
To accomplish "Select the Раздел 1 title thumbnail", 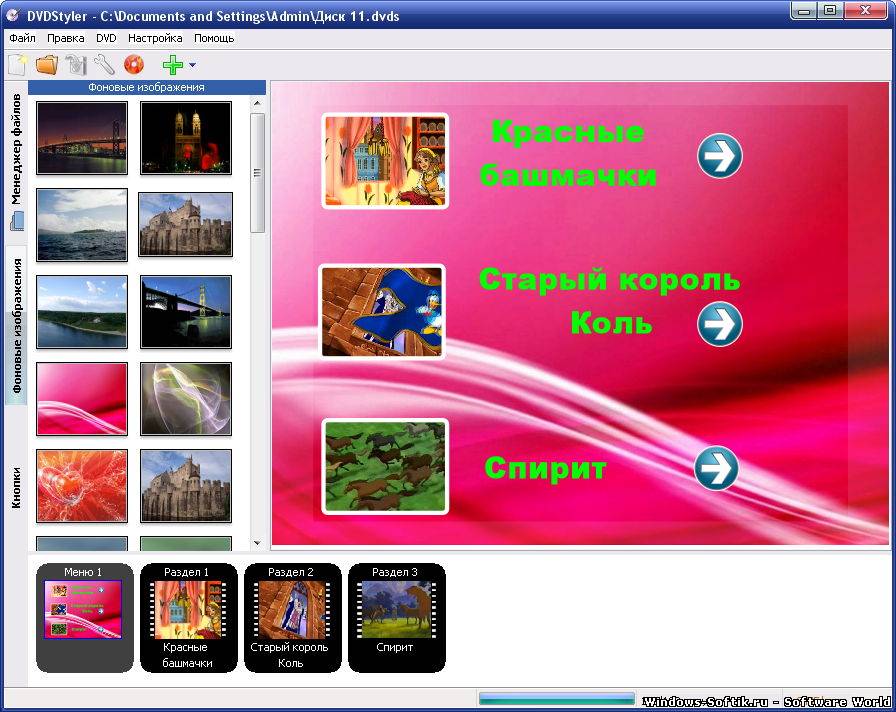I will tap(189, 618).
